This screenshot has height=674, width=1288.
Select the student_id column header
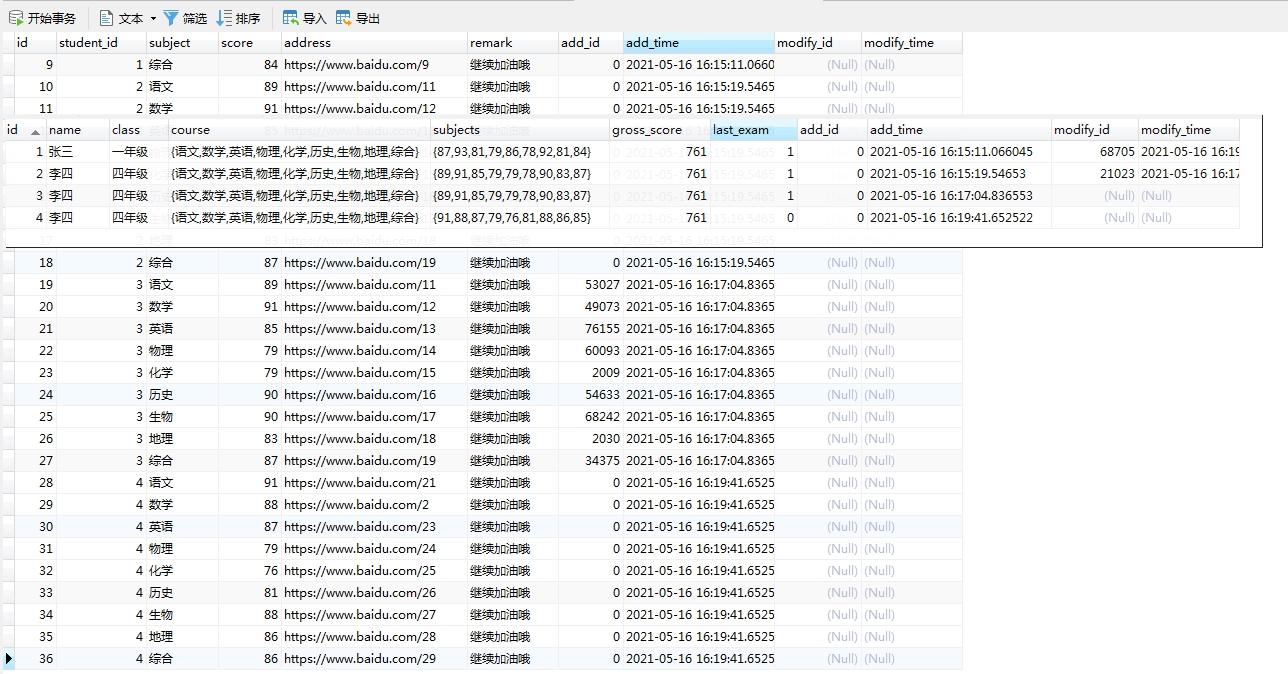click(101, 43)
